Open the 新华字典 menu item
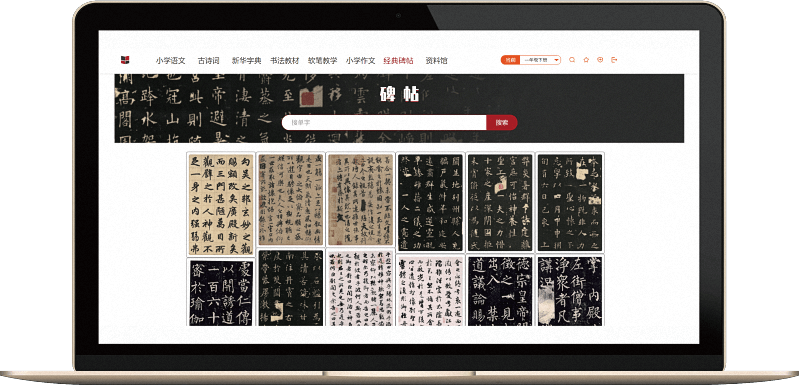 (246, 61)
